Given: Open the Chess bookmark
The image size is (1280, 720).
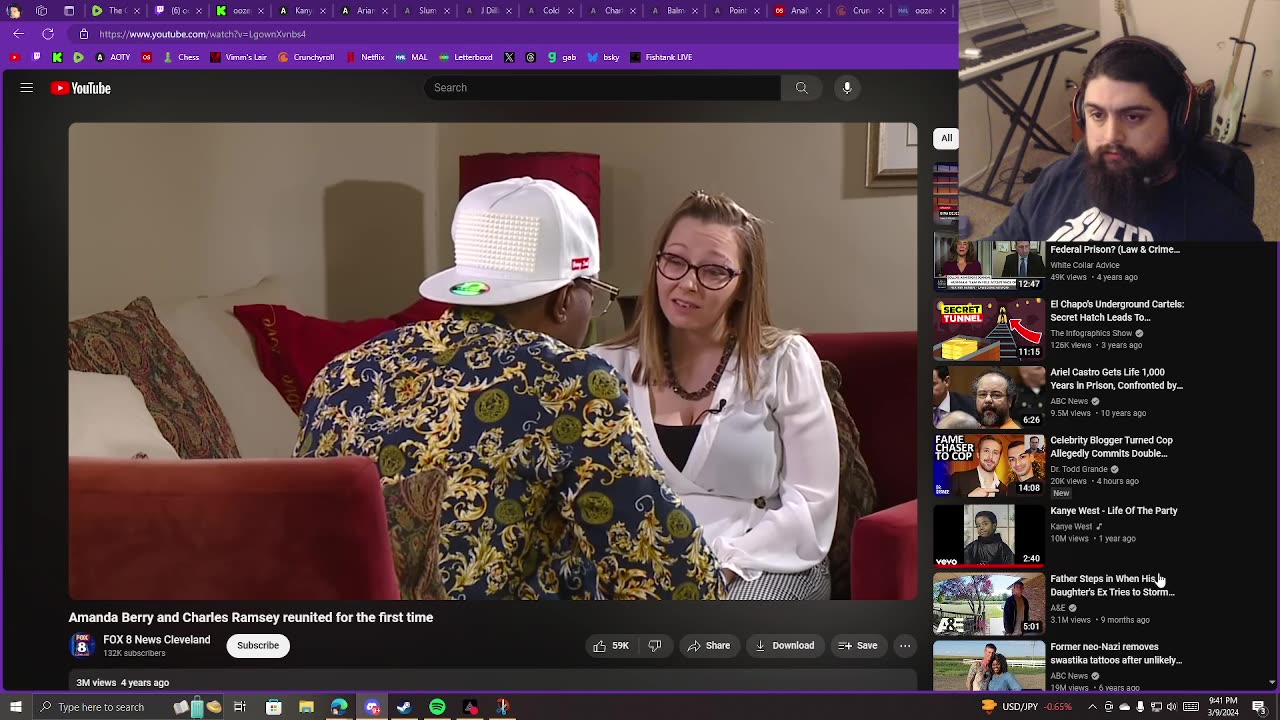Looking at the screenshot, I should [181, 57].
